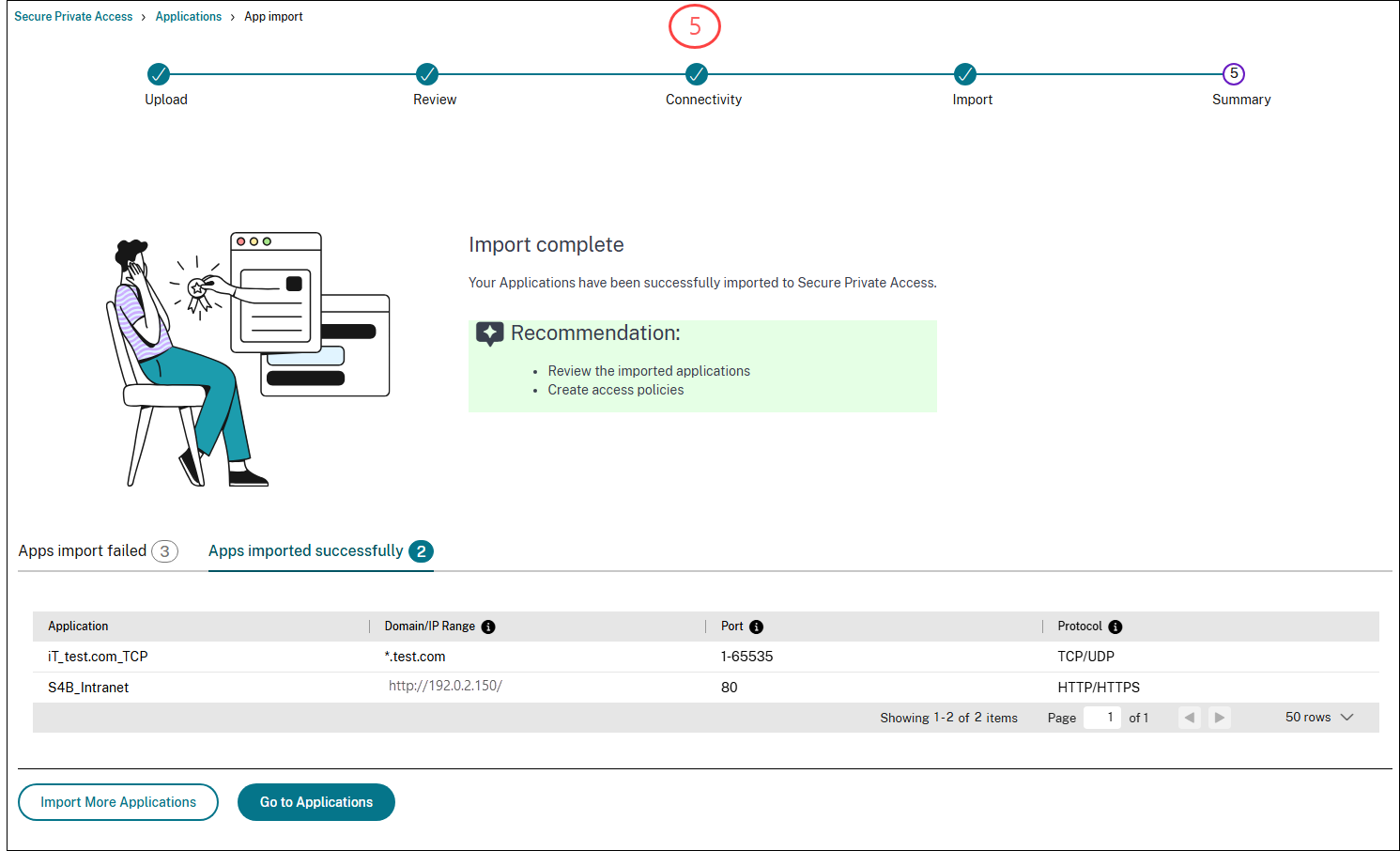This screenshot has height=851, width=1400.
Task: Click the Recommendation badge icon
Action: coord(489,333)
